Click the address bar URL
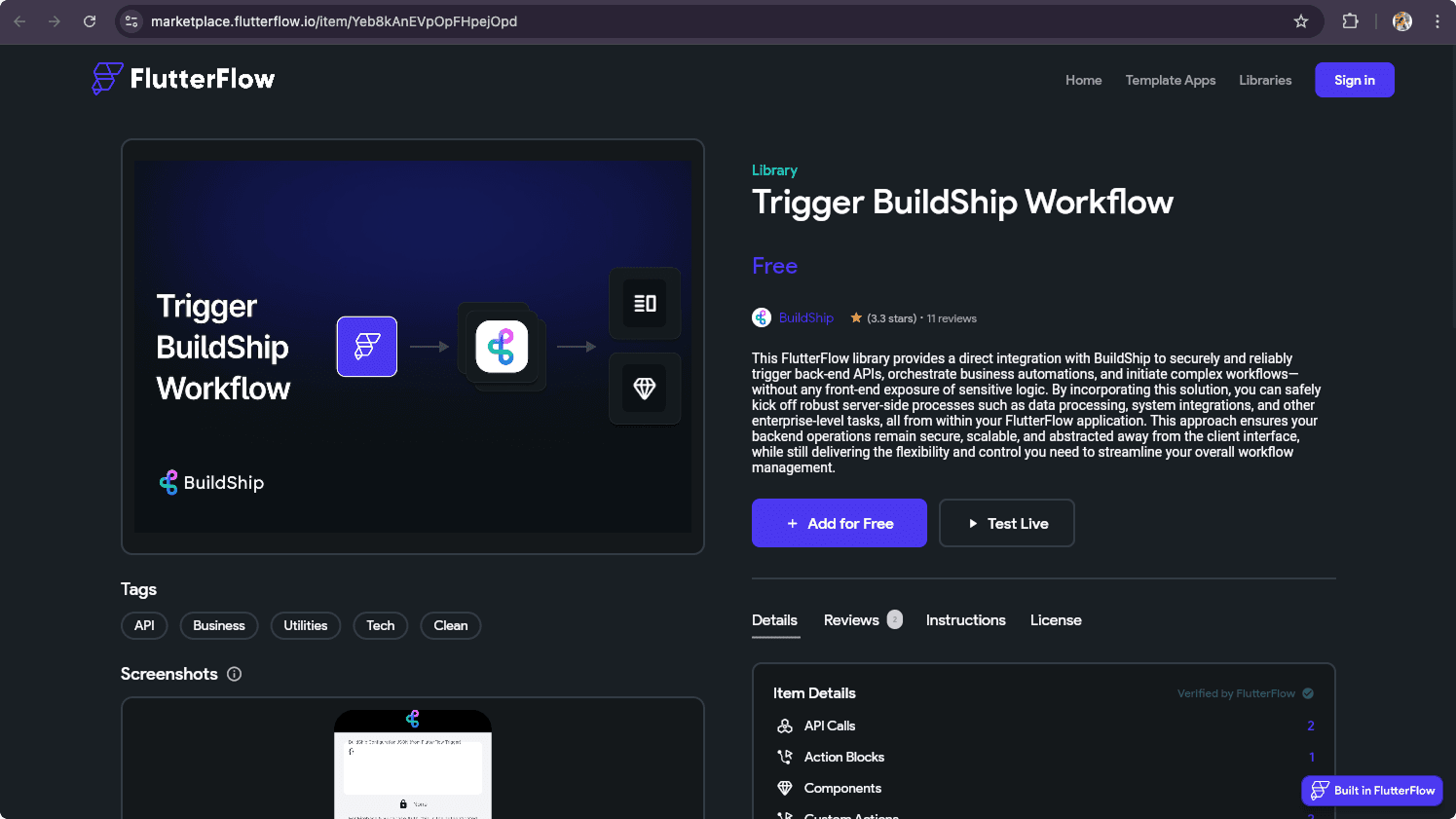Image resolution: width=1456 pixels, height=819 pixels. (334, 21)
